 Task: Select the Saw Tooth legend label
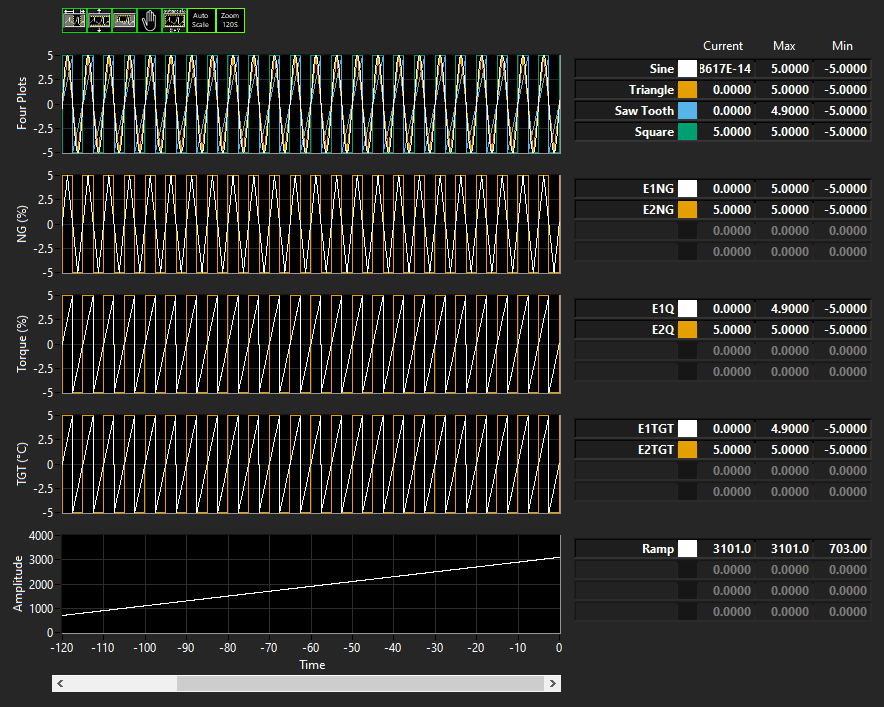644,111
